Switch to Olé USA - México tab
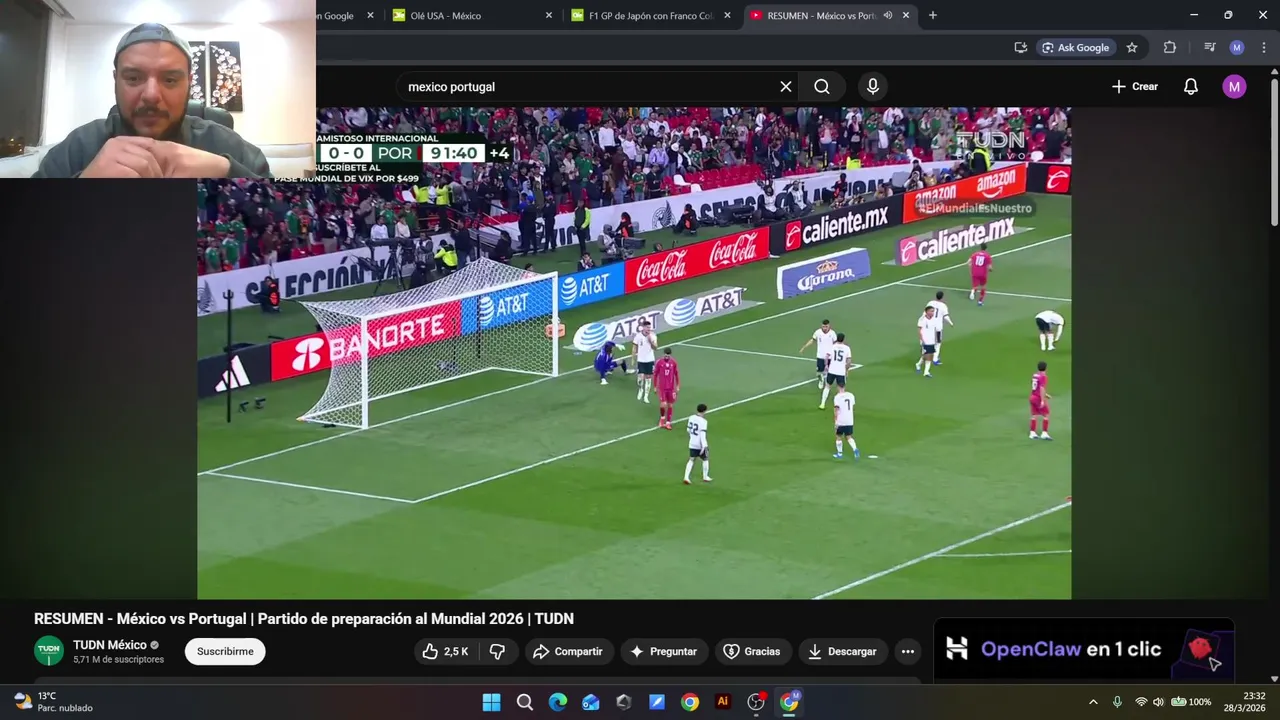 point(445,16)
